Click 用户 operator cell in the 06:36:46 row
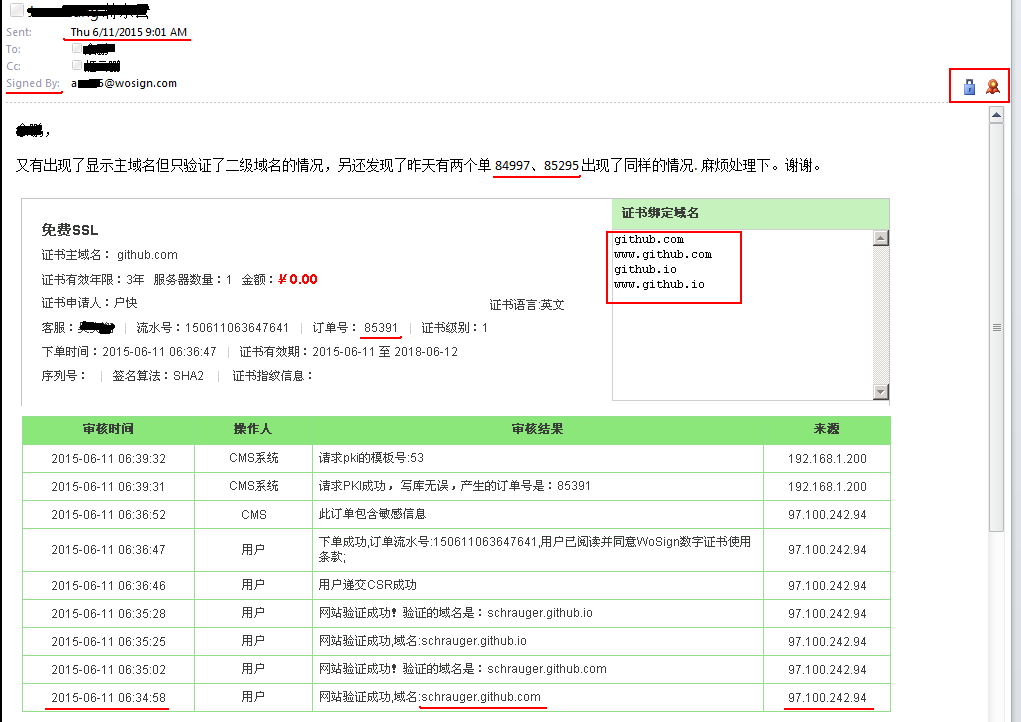 [253, 585]
